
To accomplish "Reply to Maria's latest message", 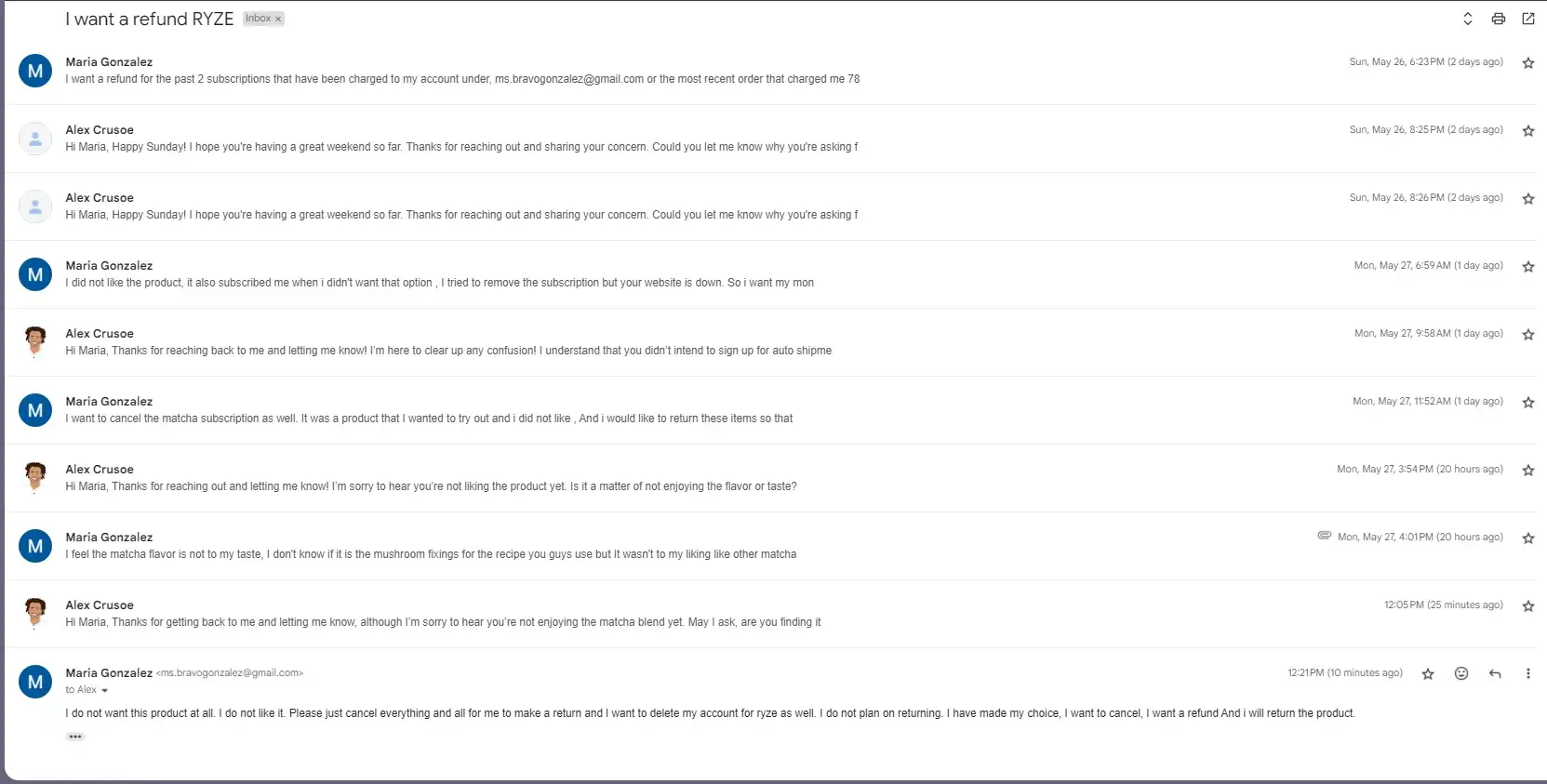I will (x=1495, y=674).
